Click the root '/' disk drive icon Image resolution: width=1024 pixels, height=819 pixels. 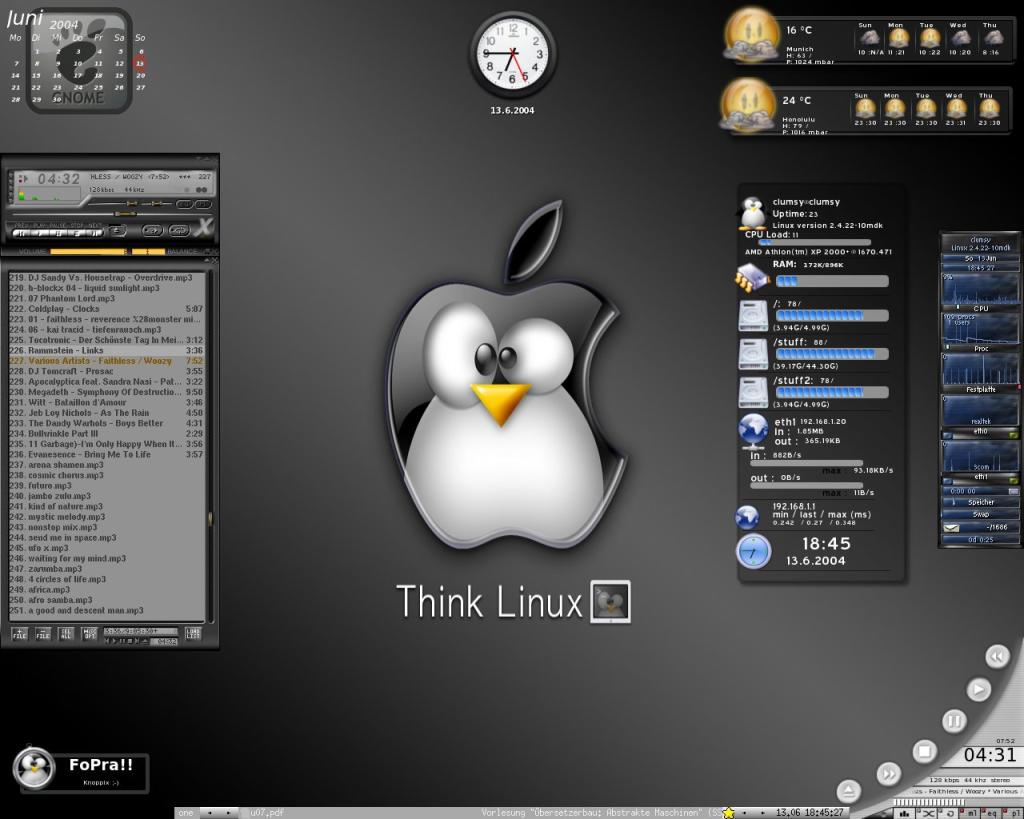pos(754,315)
